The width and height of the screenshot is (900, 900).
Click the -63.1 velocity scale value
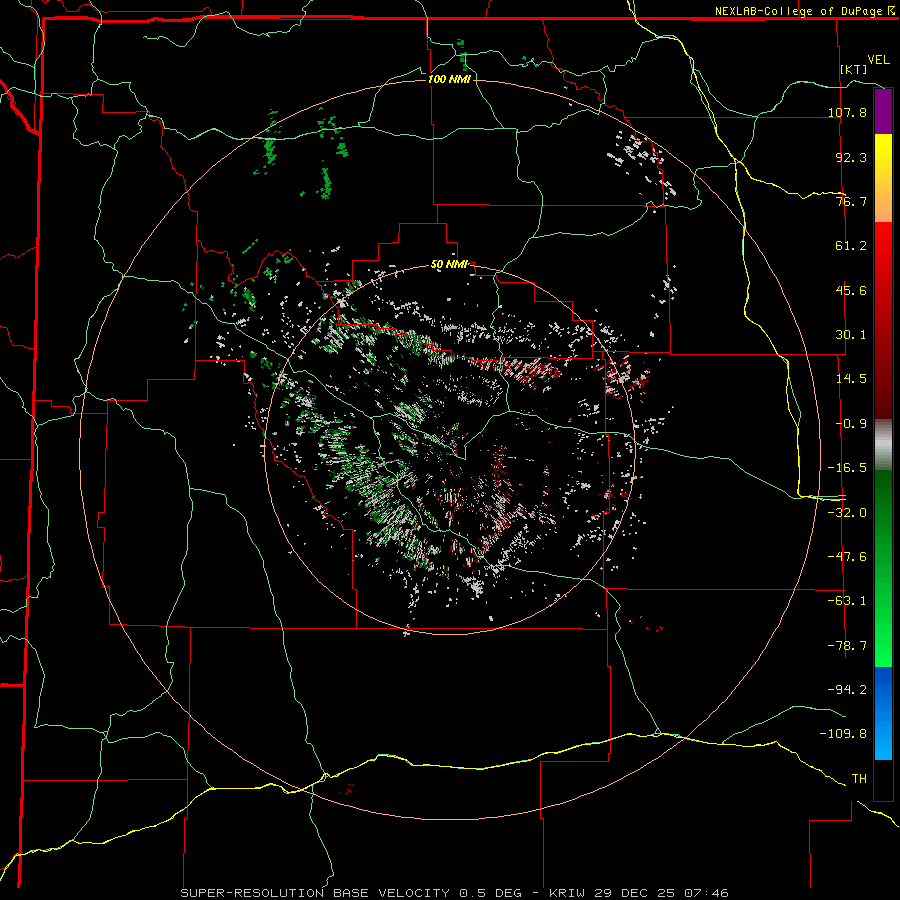click(x=847, y=601)
